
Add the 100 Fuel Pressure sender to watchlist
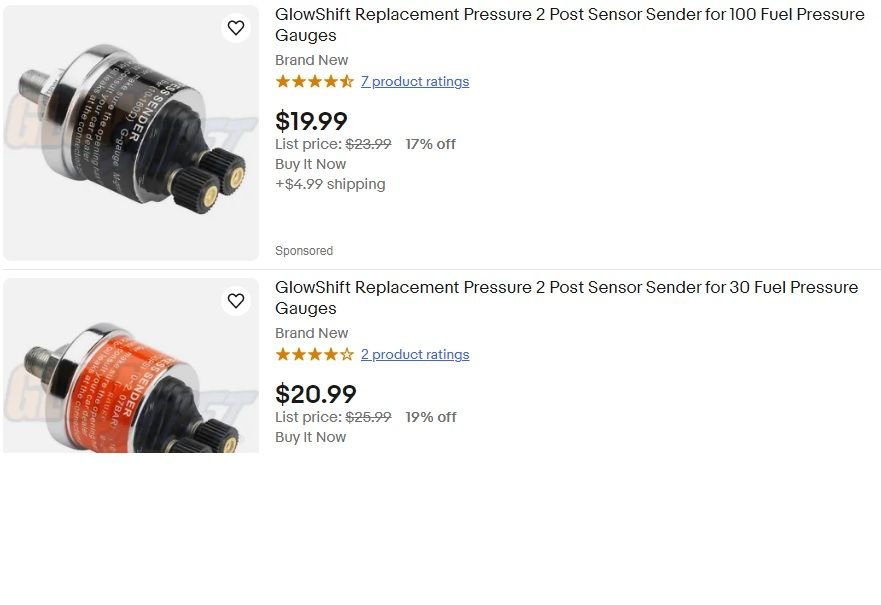(236, 28)
